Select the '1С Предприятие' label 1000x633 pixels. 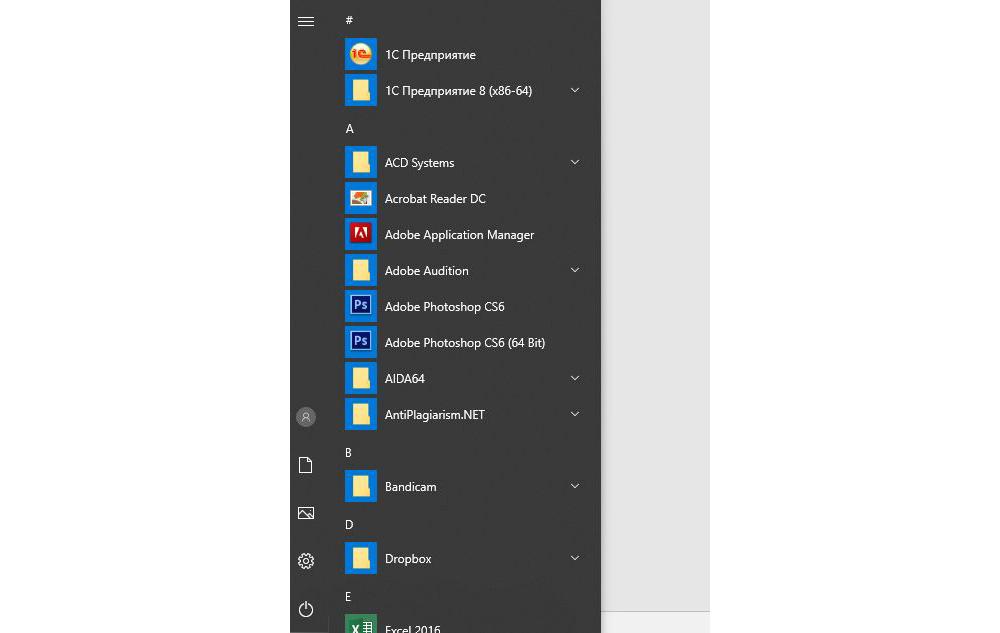430,55
